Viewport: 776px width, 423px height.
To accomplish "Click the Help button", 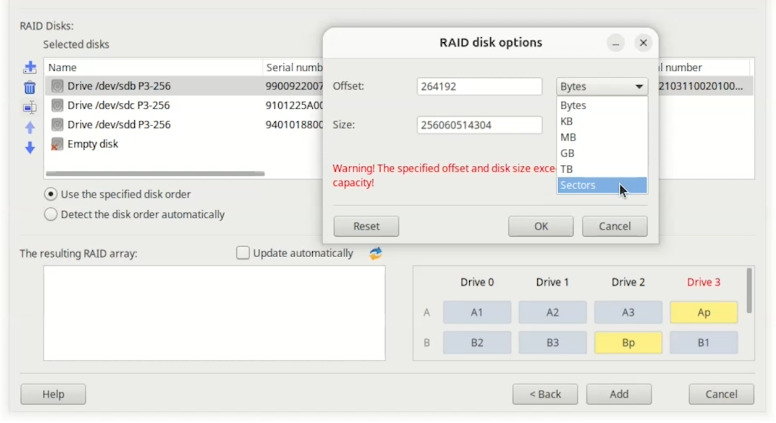I will coord(53,394).
